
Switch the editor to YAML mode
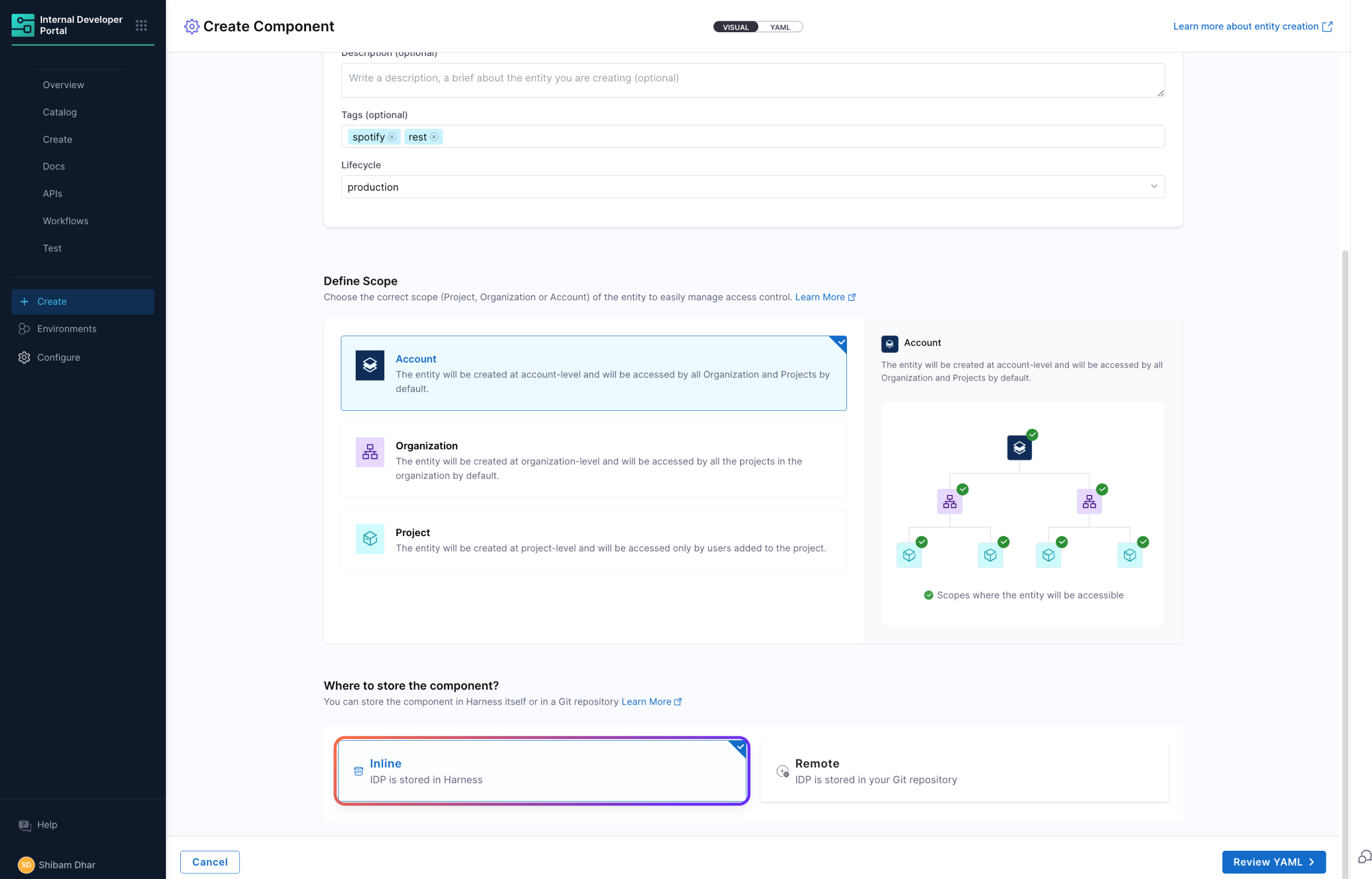pos(780,27)
